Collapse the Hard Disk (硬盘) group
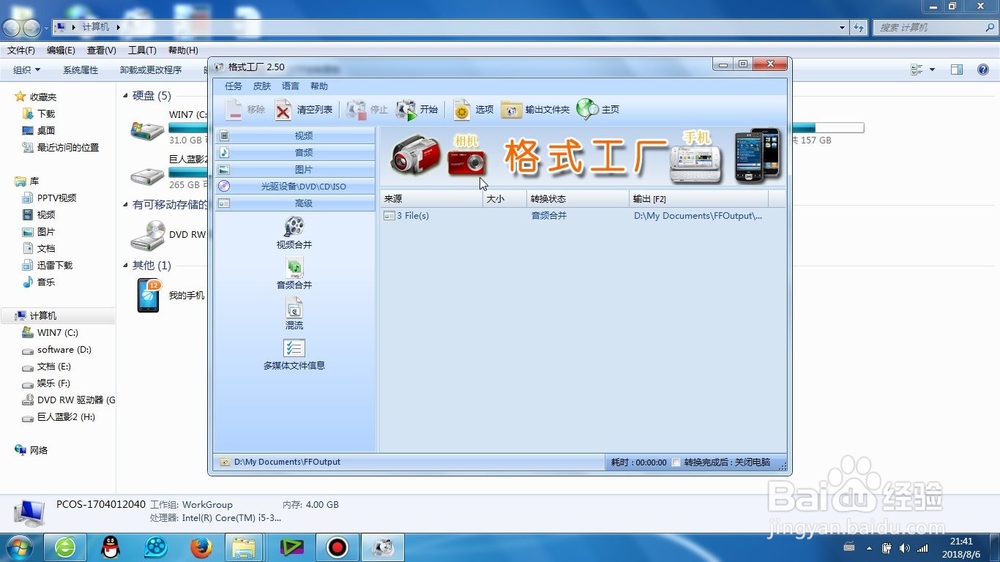Screen dimensions: 1000x562 tap(126, 96)
